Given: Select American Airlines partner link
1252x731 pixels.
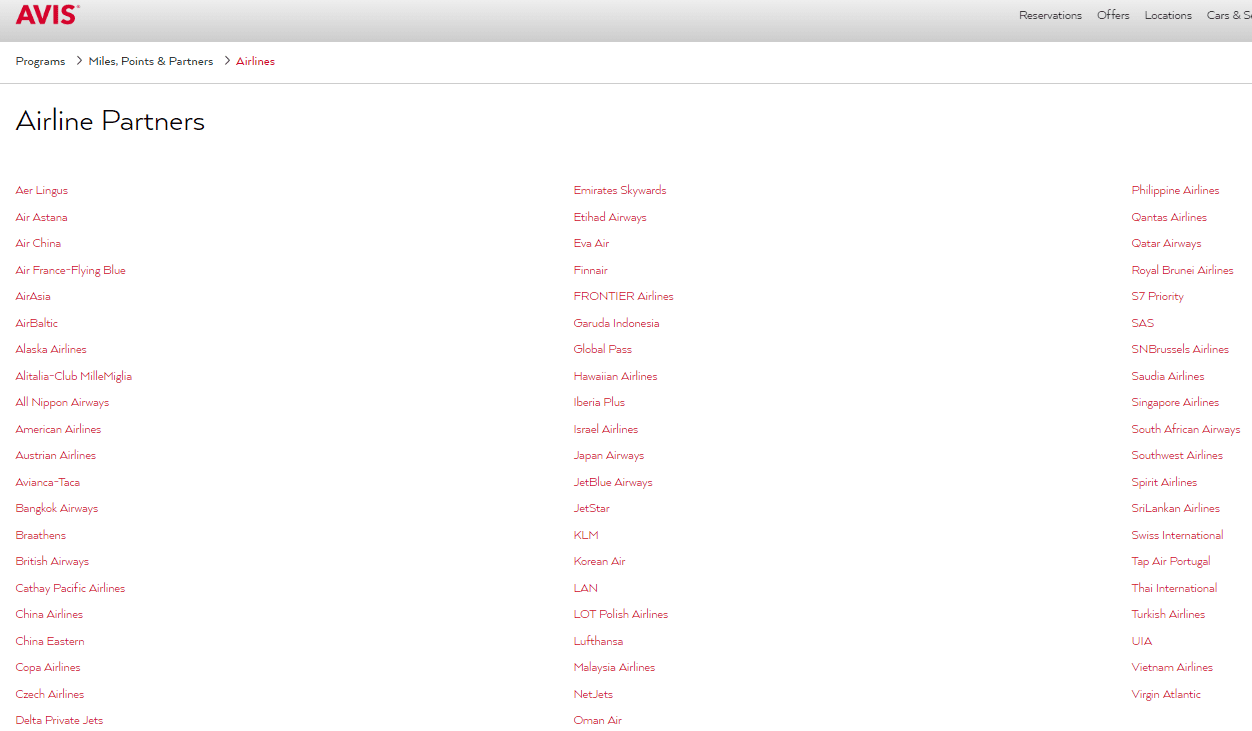Looking at the screenshot, I should [58, 429].
